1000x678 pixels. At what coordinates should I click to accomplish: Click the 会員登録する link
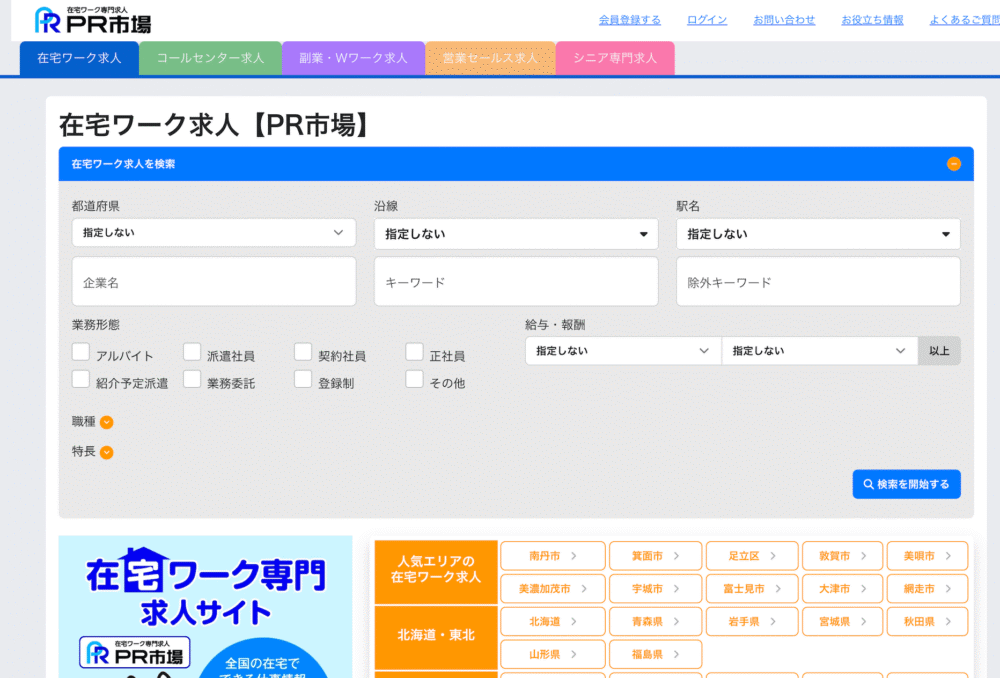pyautogui.click(x=629, y=20)
